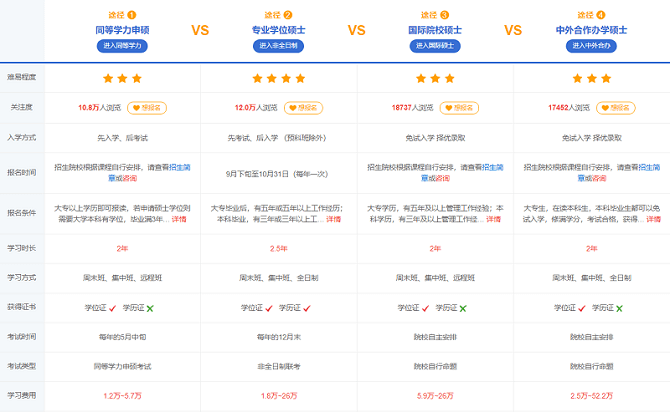The image size is (670, 412).
Task: Expand 详情 in 同等学力申硕 报名条件
Action: click(x=178, y=218)
